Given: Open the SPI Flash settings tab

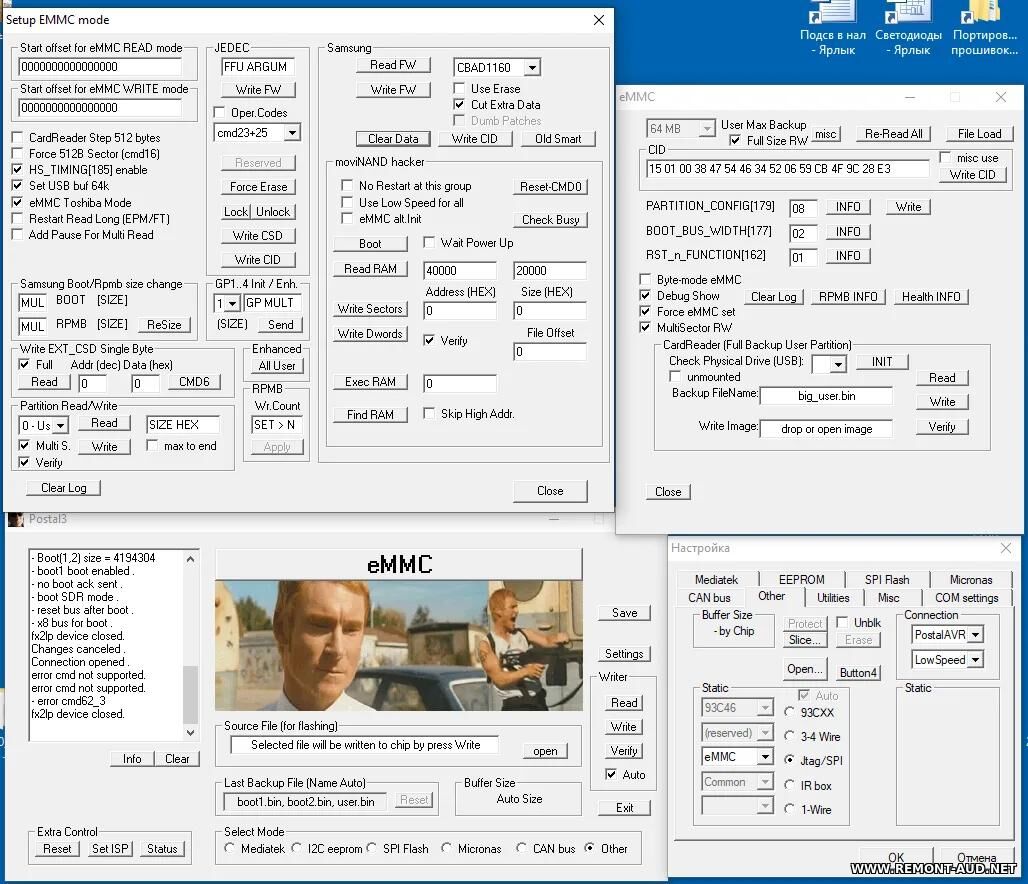Looking at the screenshot, I should (886, 580).
